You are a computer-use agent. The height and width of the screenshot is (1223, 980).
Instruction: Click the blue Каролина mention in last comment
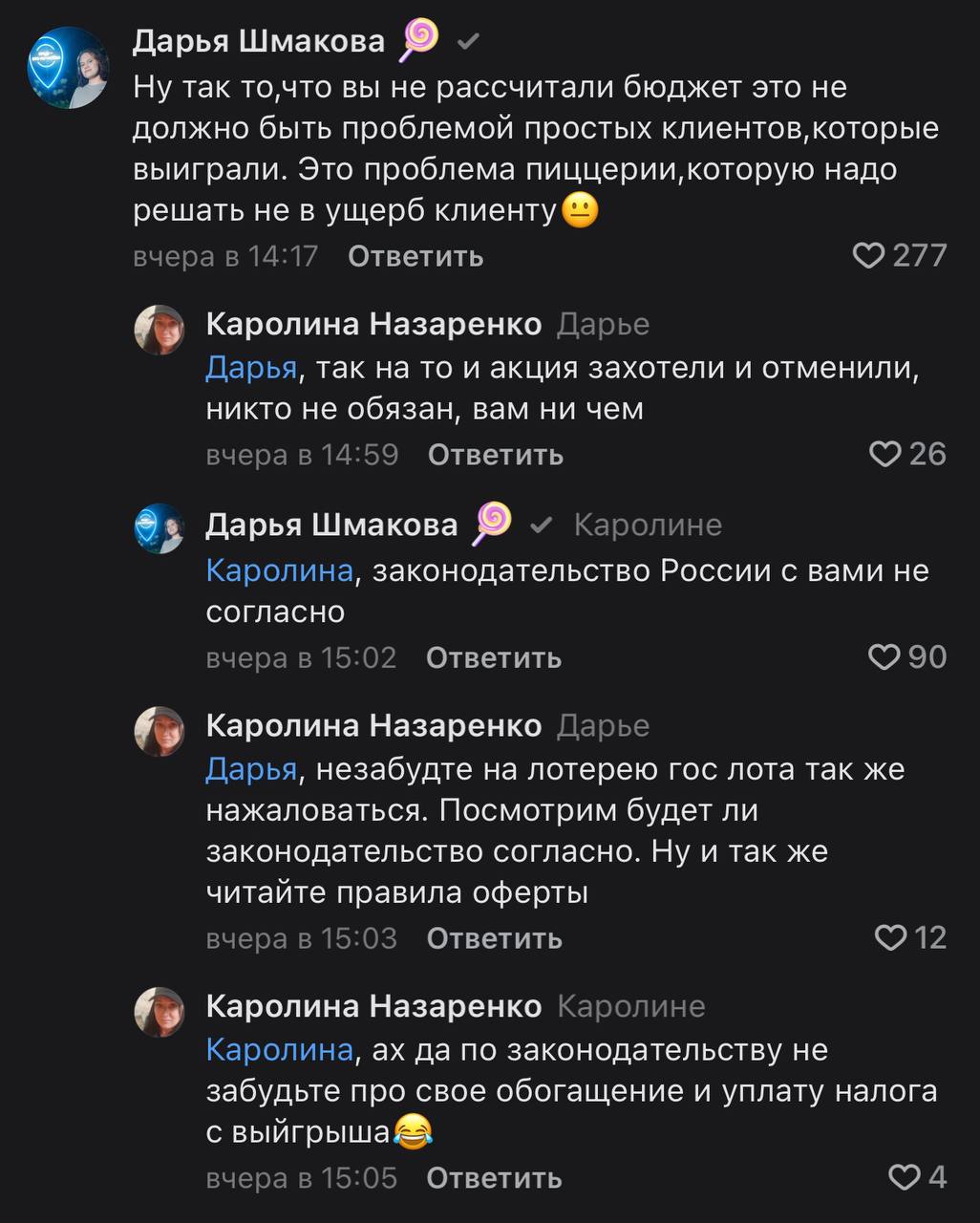[x=279, y=1050]
